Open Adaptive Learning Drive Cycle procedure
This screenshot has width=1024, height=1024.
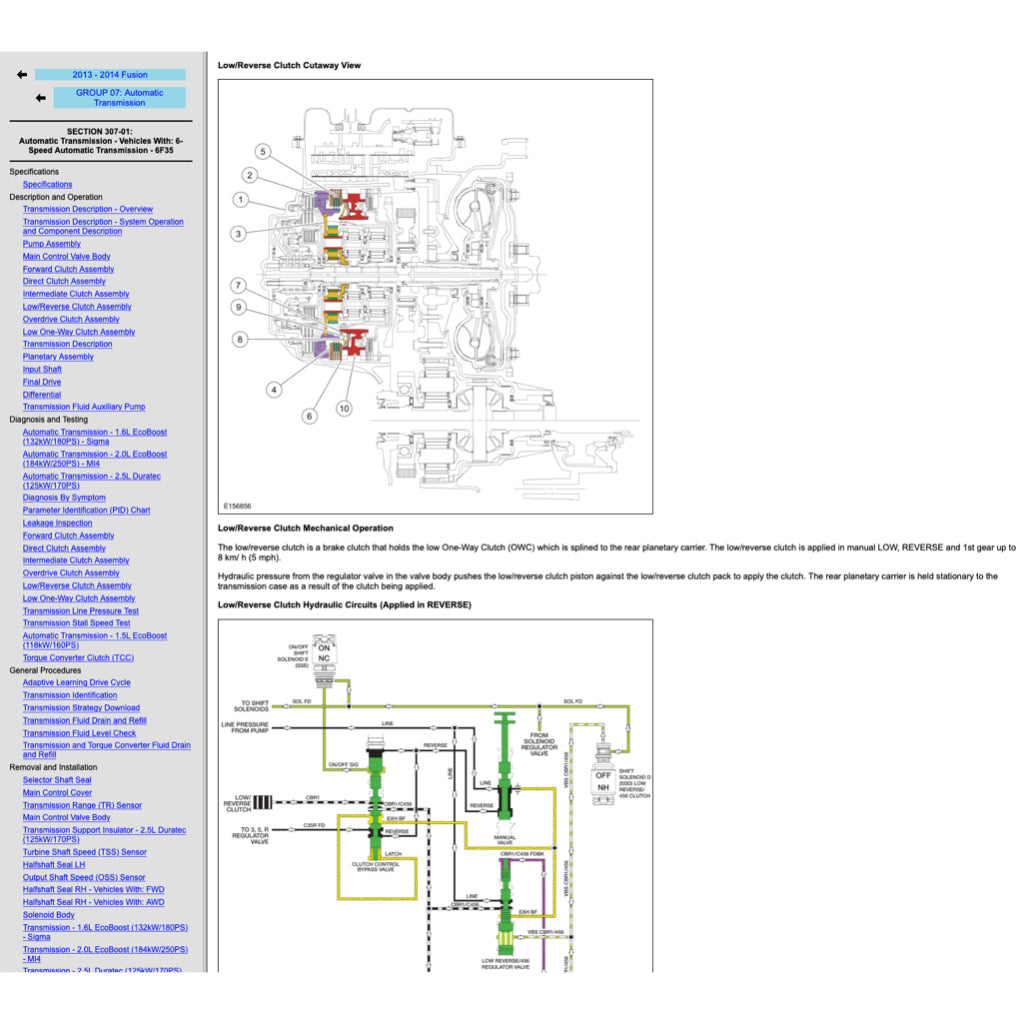tap(77, 683)
